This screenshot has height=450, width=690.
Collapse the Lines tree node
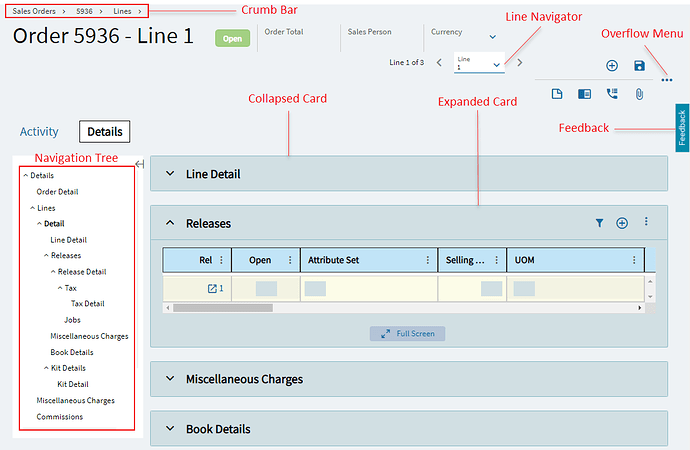coord(33,208)
